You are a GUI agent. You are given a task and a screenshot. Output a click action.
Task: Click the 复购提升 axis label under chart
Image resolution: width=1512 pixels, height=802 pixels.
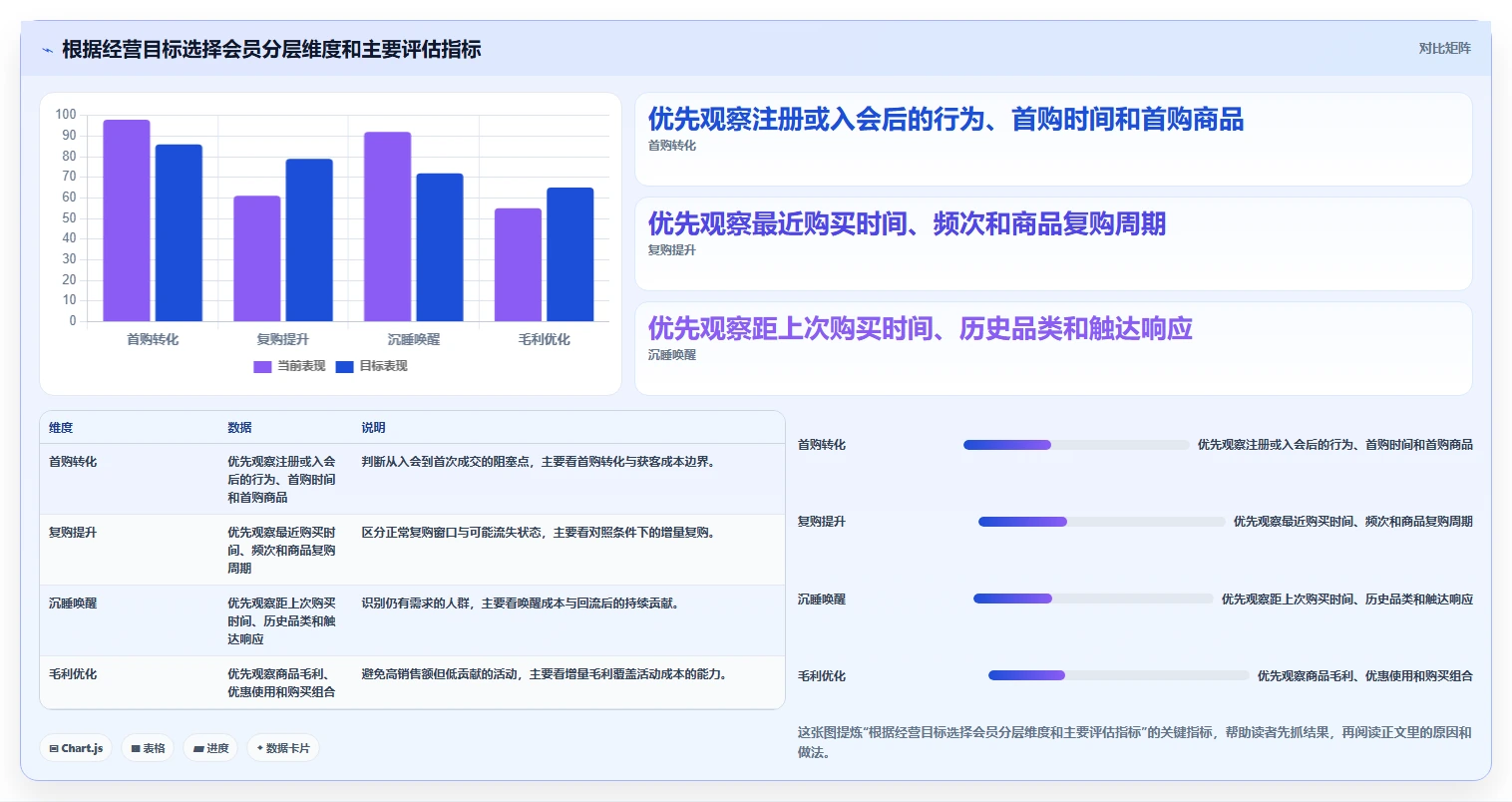(283, 339)
